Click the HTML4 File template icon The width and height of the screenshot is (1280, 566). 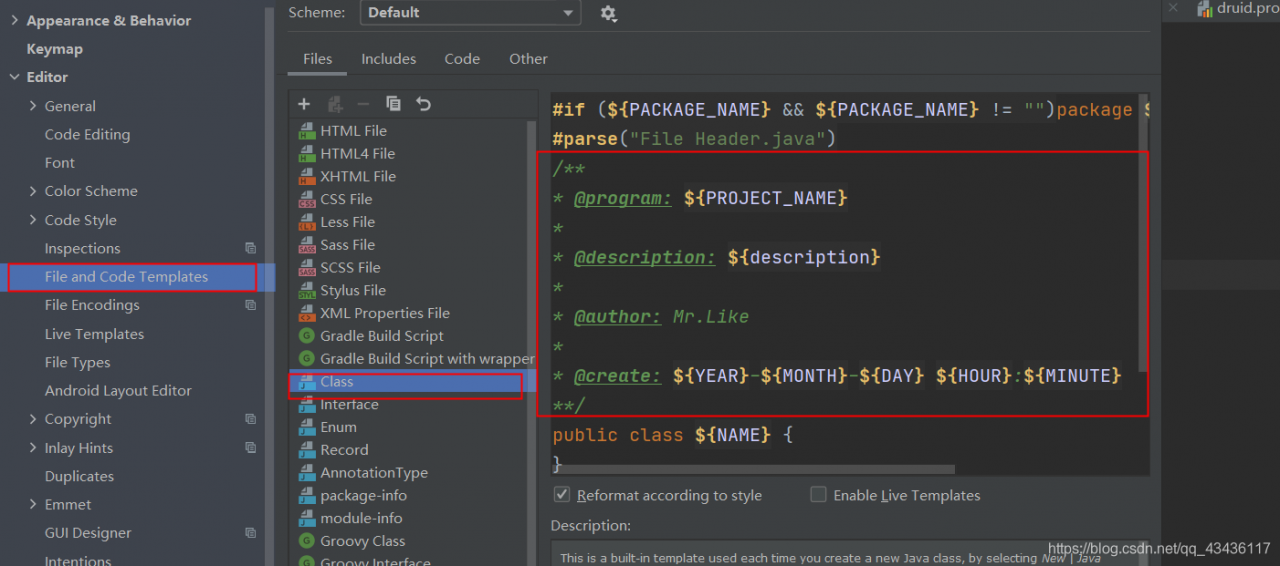(x=307, y=154)
